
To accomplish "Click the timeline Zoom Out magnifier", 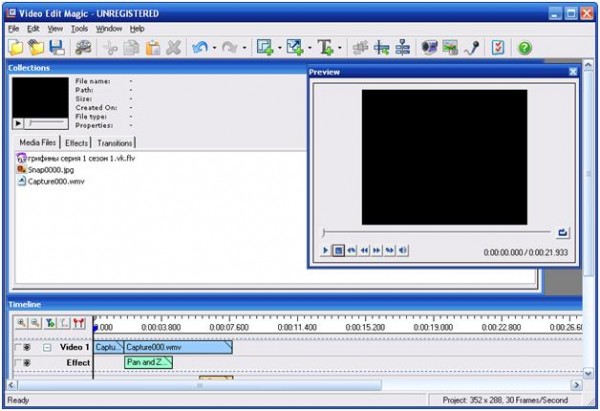I will 36,323.
